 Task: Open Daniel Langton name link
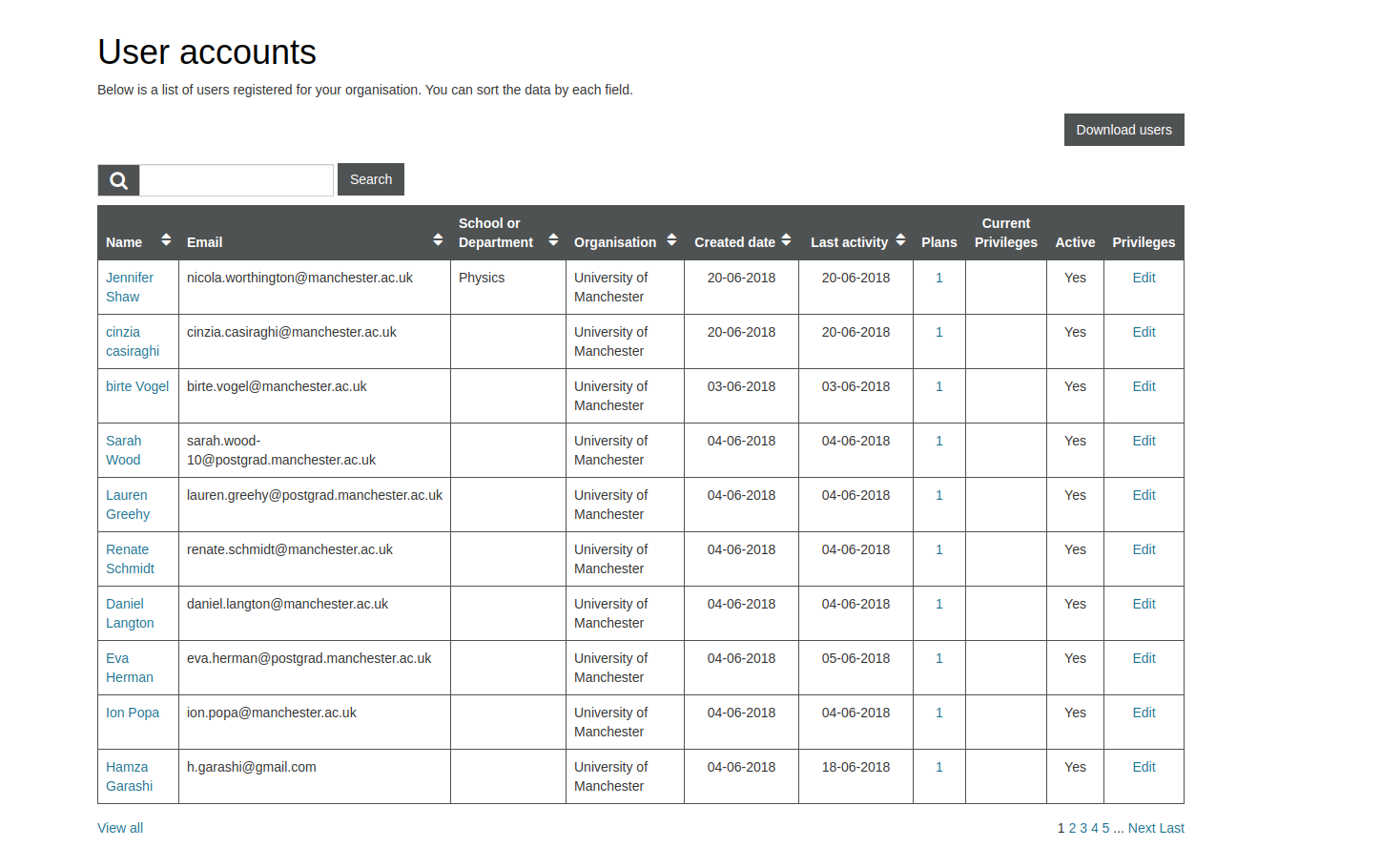(x=130, y=613)
